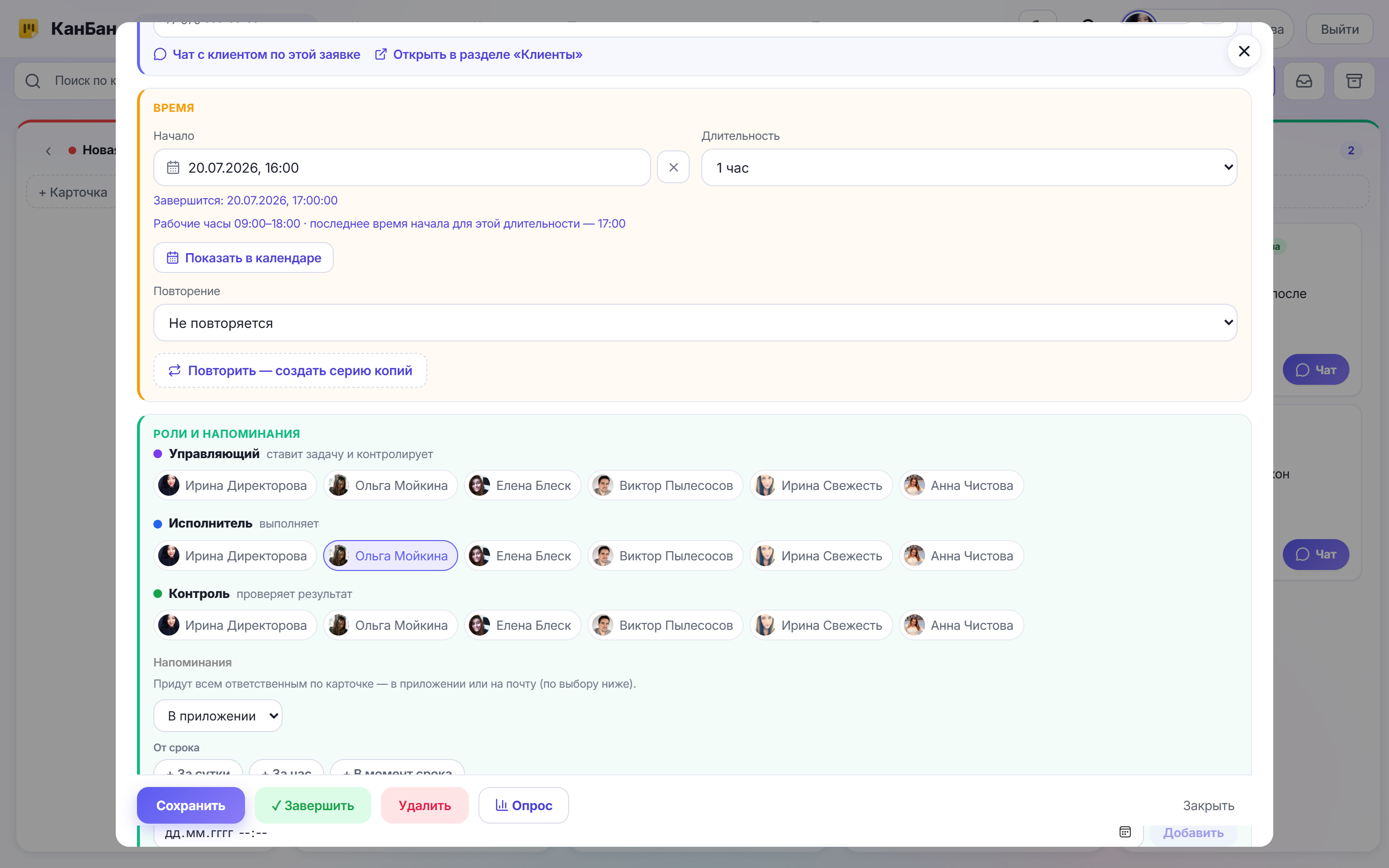1389x868 pixels.
Task: Click the КанБан logo icon
Action: click(x=29, y=28)
